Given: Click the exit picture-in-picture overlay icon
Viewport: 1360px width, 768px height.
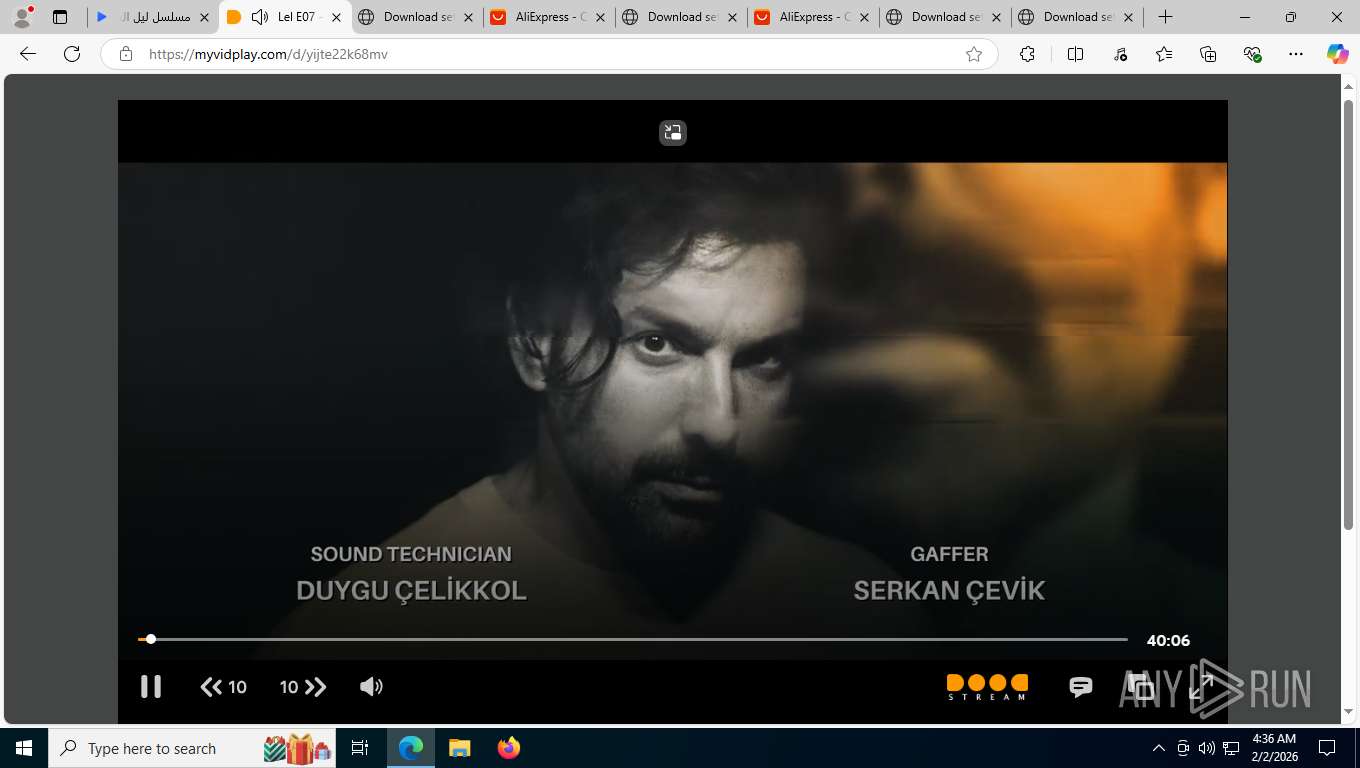Looking at the screenshot, I should point(673,132).
